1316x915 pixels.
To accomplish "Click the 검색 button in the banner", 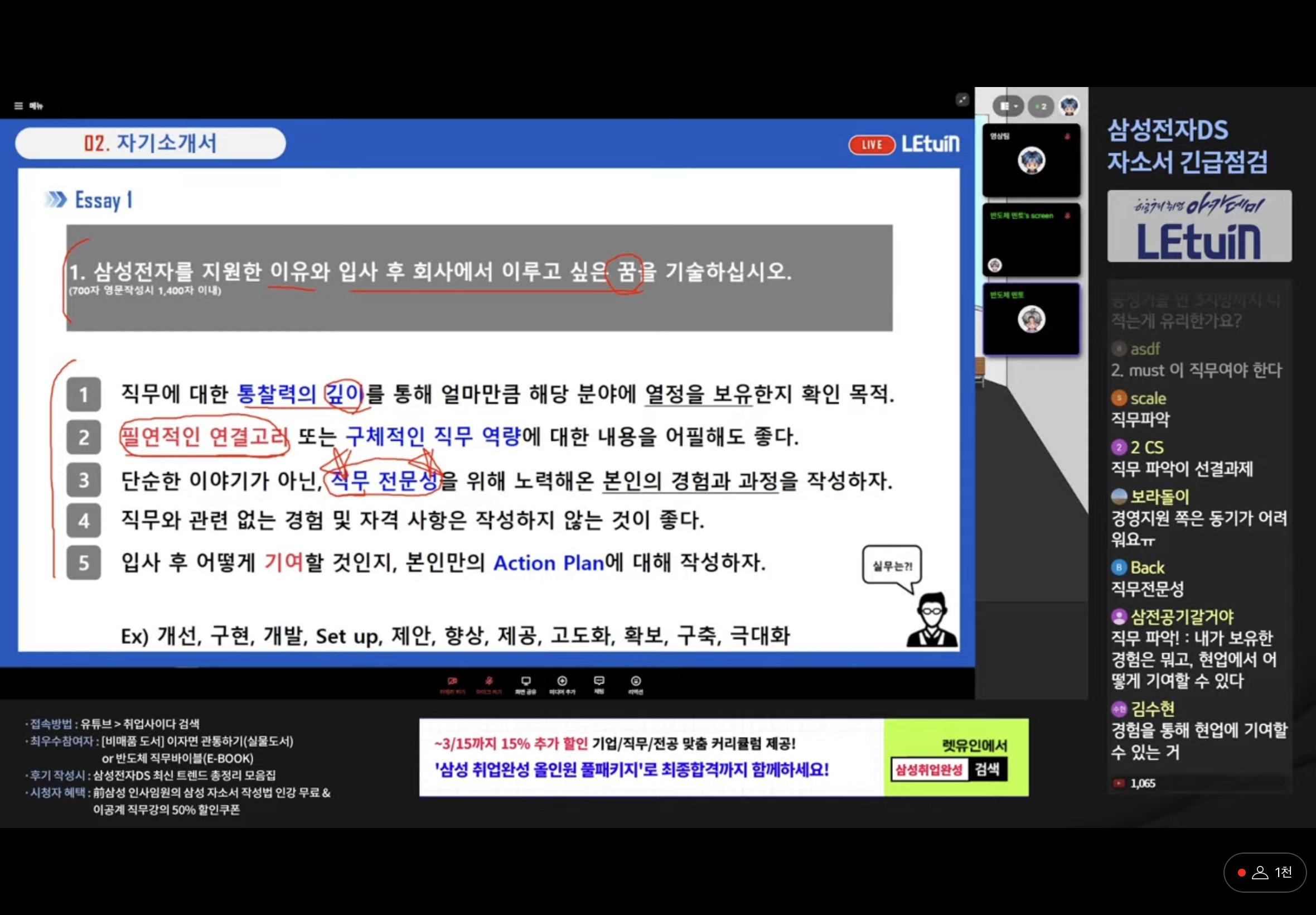I will (x=987, y=769).
